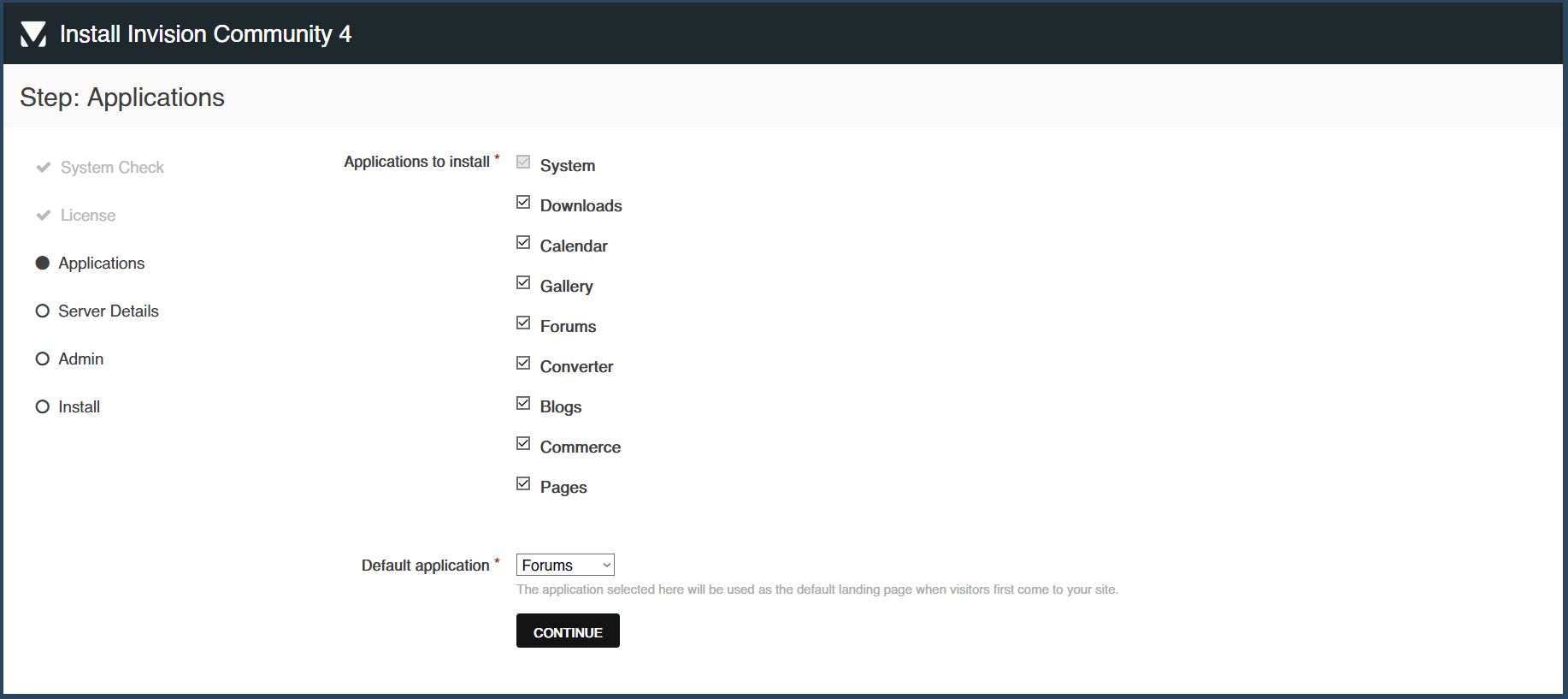Click the 'Step: Applications' heading
This screenshot has height=699, width=1568.
[122, 98]
